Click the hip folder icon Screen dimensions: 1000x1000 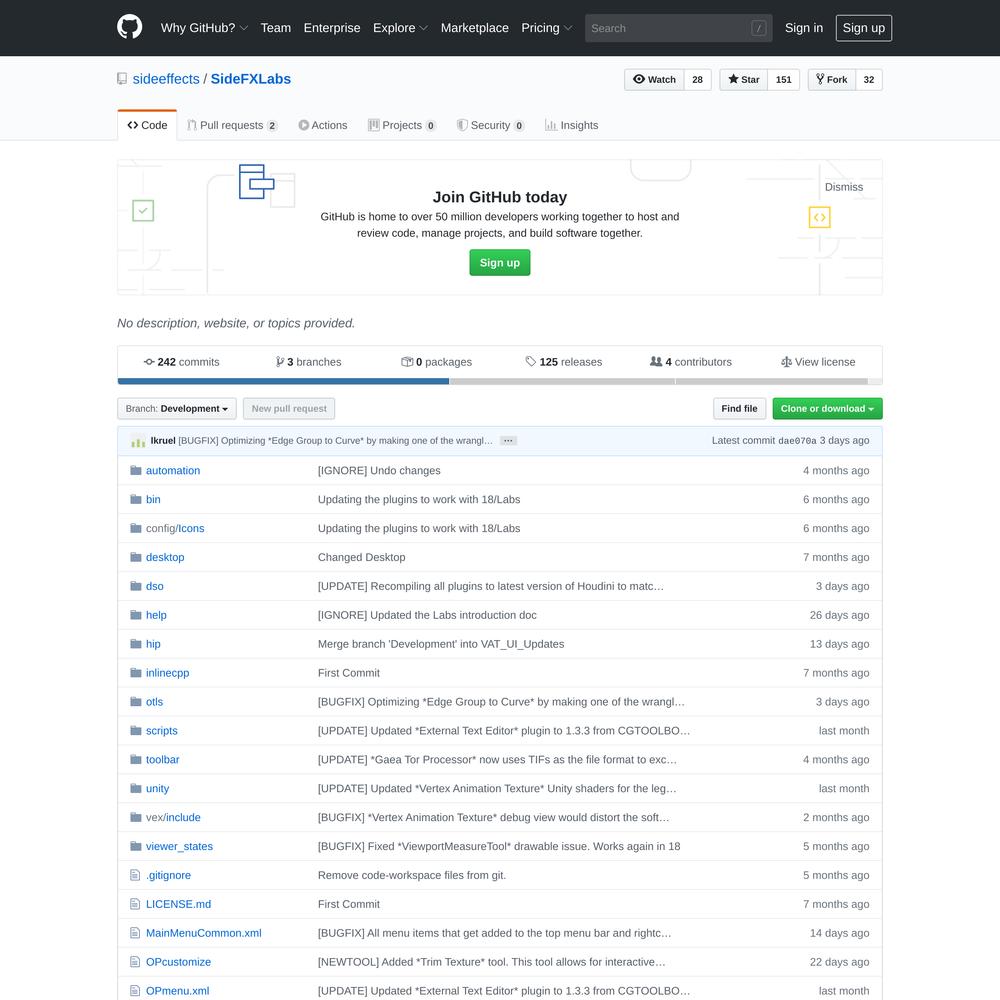[x=136, y=644]
